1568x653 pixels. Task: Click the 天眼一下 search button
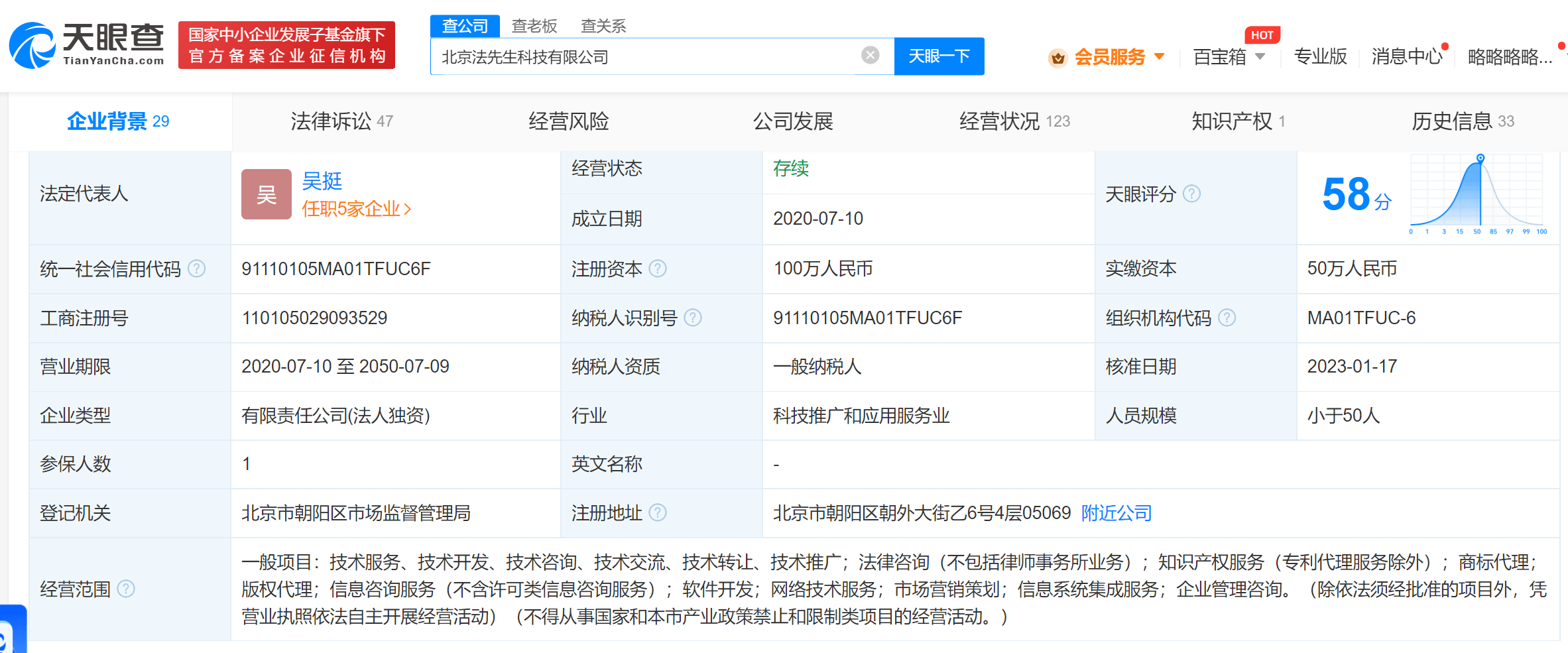(x=939, y=56)
